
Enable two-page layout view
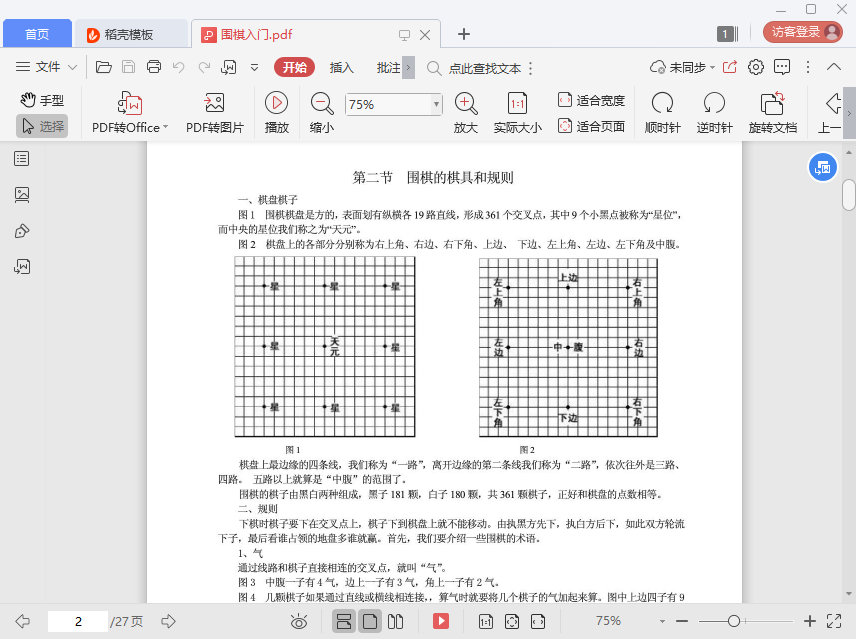point(395,621)
